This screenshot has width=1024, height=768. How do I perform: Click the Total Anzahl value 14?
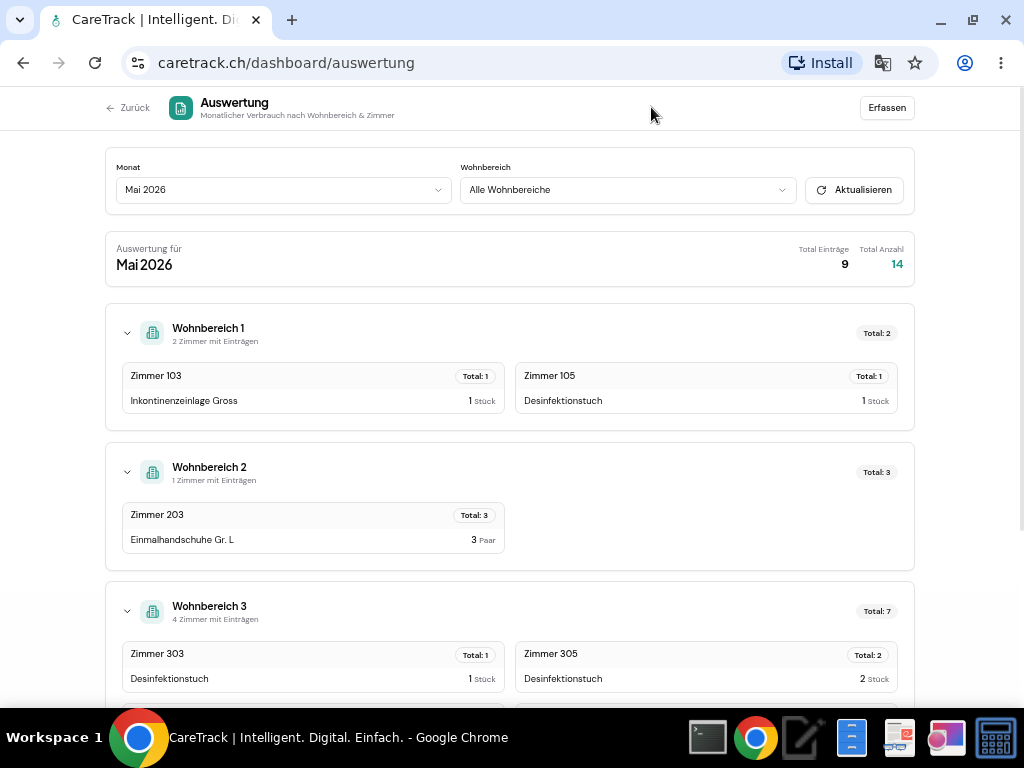(897, 264)
